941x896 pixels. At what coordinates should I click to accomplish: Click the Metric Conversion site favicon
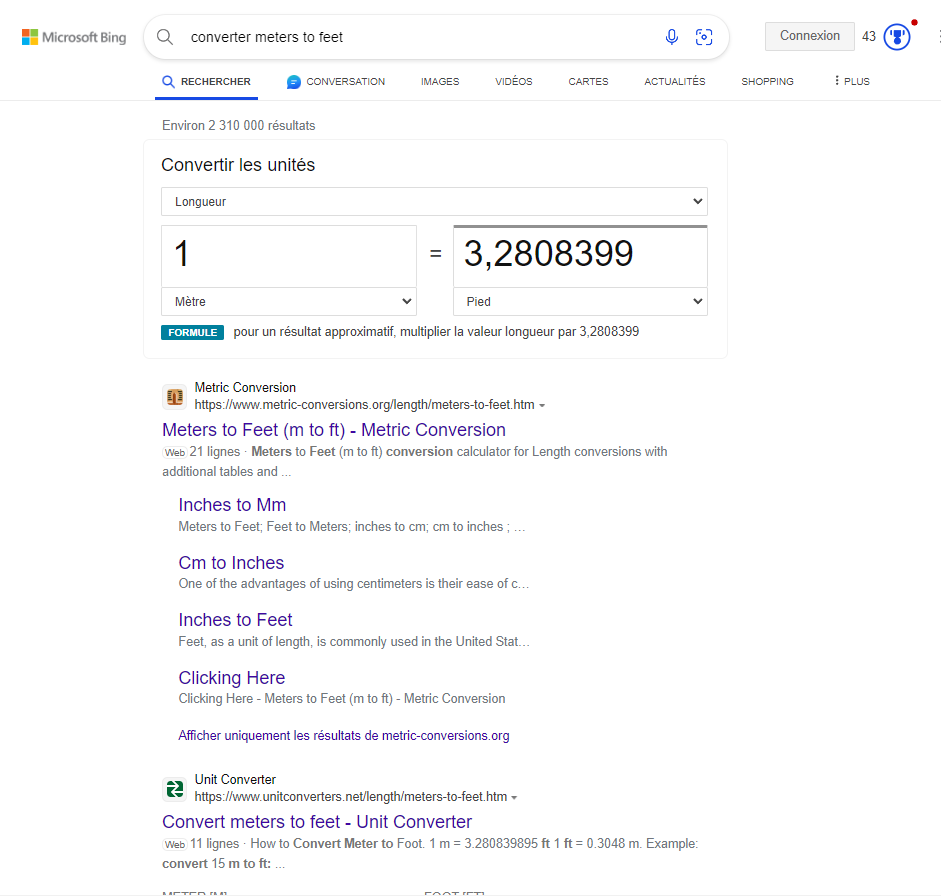[x=175, y=397]
